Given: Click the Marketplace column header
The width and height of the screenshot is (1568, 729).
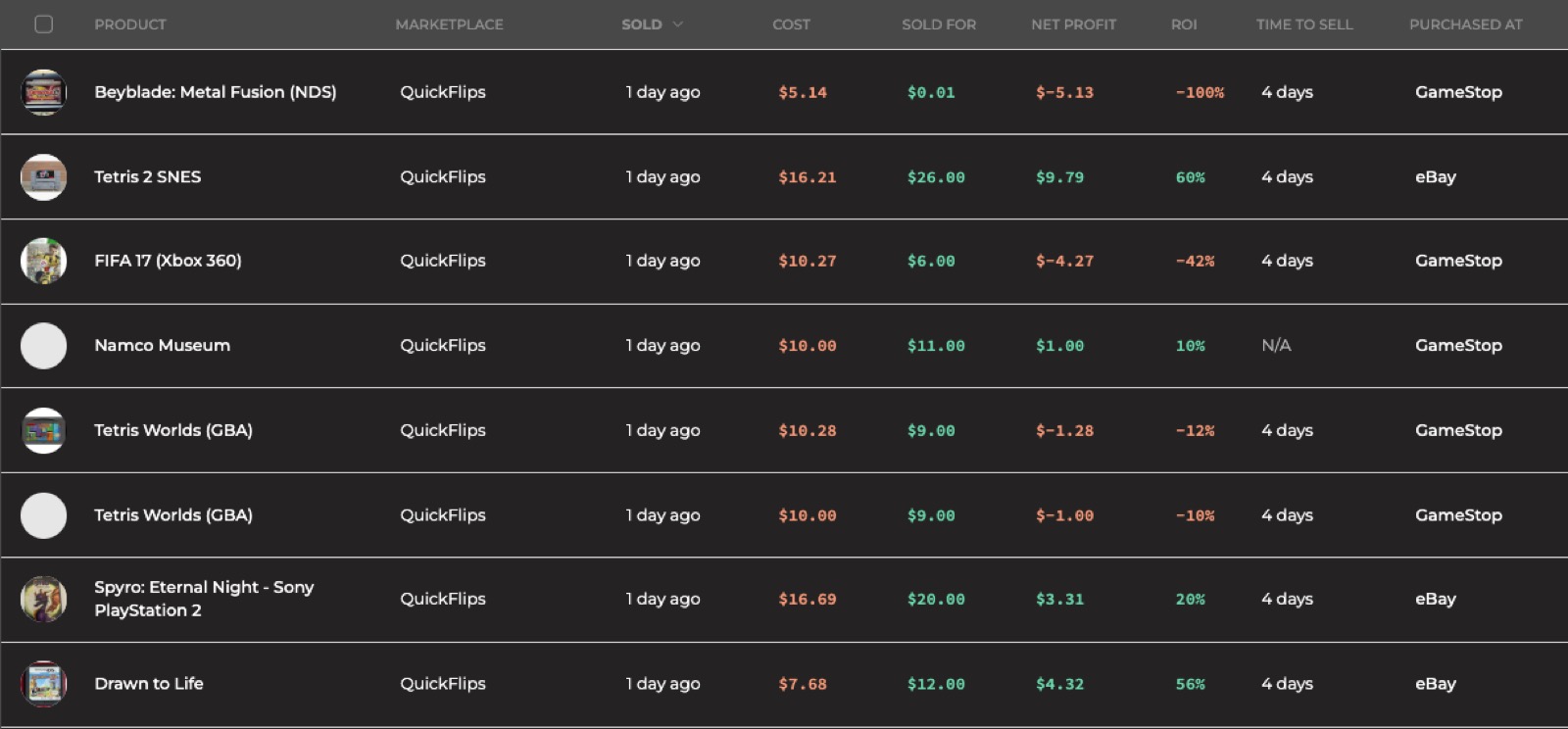Looking at the screenshot, I should (449, 24).
